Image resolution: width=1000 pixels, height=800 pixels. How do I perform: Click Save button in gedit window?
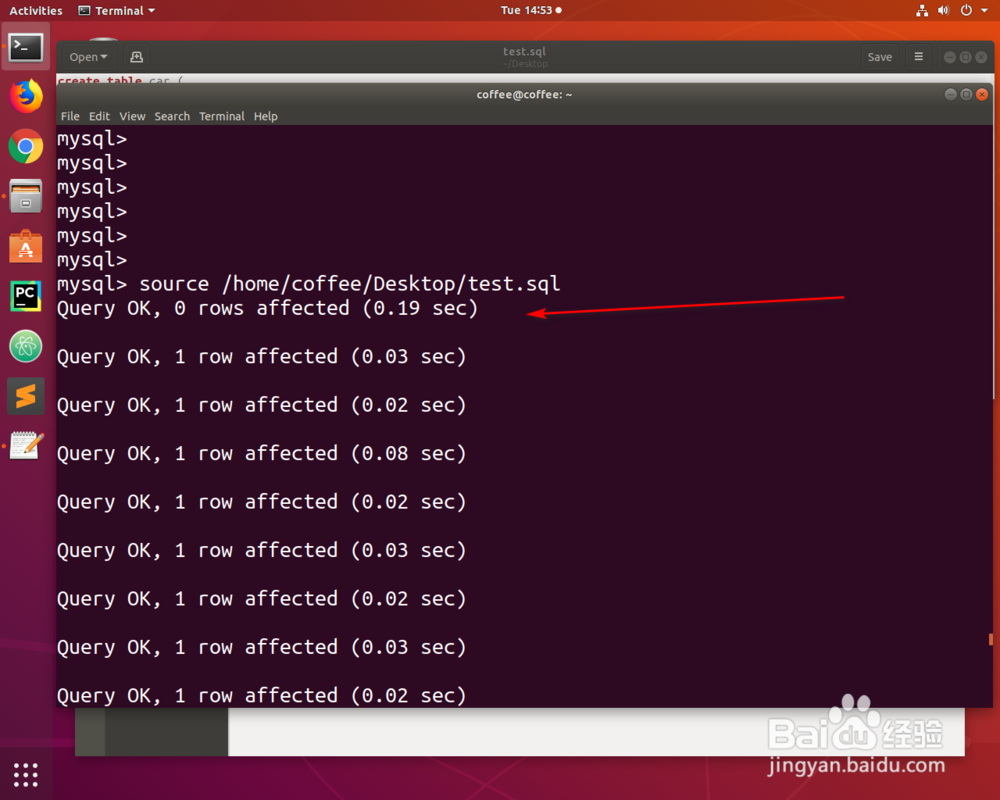(x=879, y=57)
